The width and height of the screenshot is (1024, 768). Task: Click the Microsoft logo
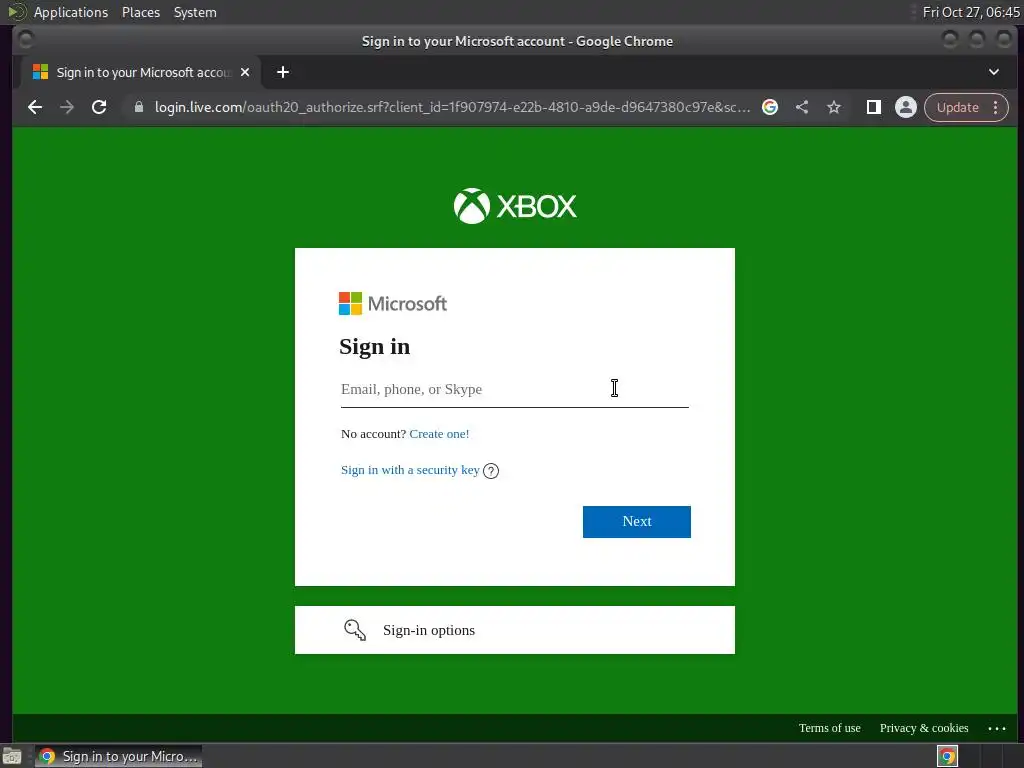tap(393, 304)
